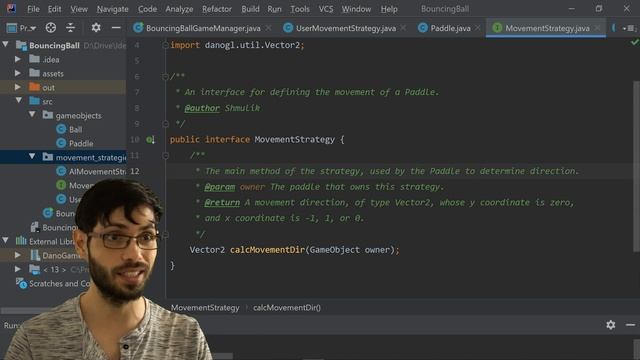
Task: Open the Tools menu
Action: [x=300, y=9]
